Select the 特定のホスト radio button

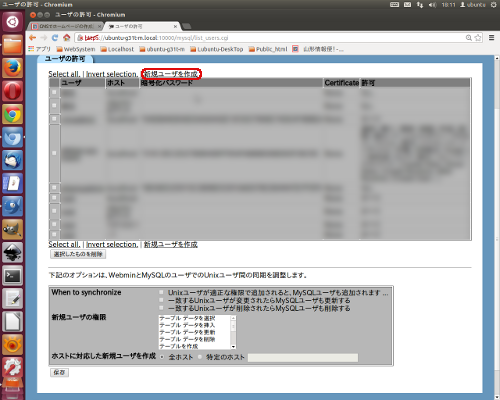(200, 357)
